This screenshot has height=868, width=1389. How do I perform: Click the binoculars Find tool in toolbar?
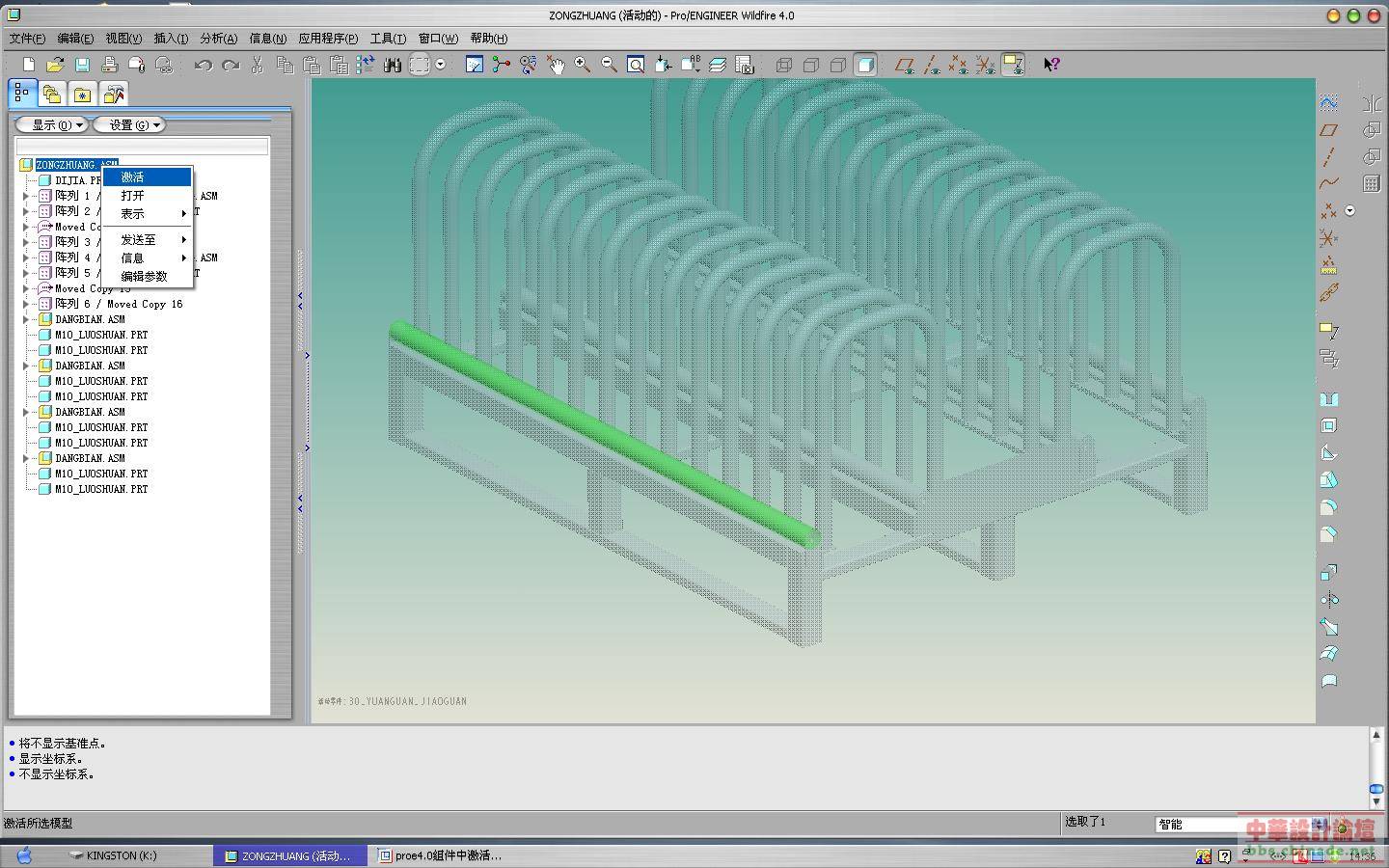point(392,65)
